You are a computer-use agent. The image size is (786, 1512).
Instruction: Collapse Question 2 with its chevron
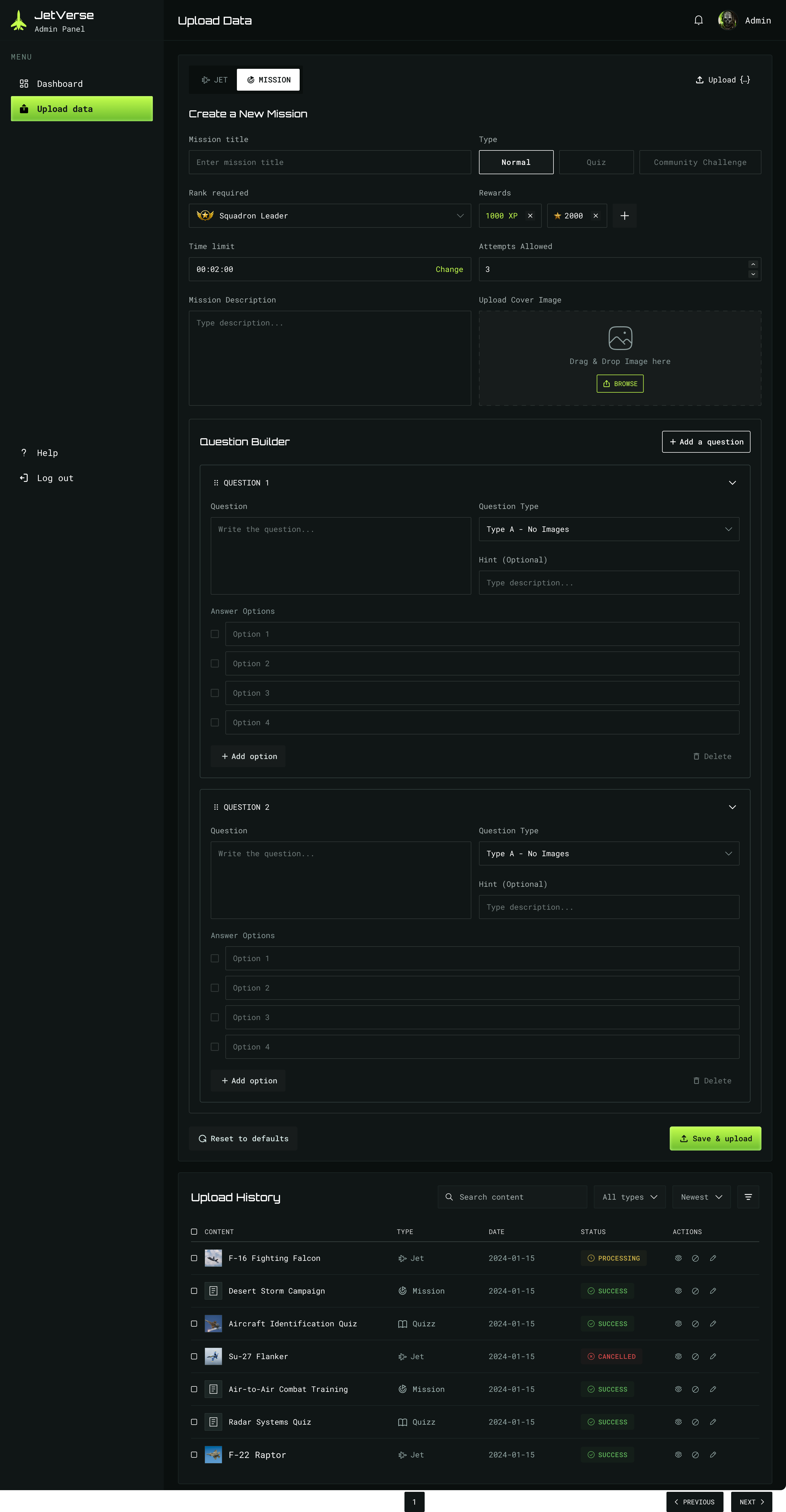point(733,808)
